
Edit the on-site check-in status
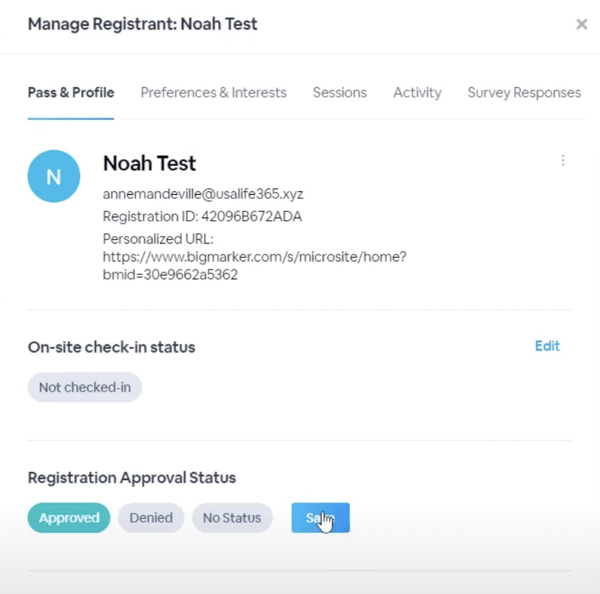547,346
